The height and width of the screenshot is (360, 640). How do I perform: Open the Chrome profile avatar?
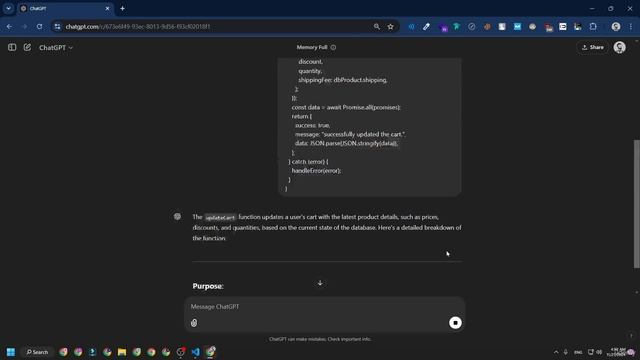[616, 27]
